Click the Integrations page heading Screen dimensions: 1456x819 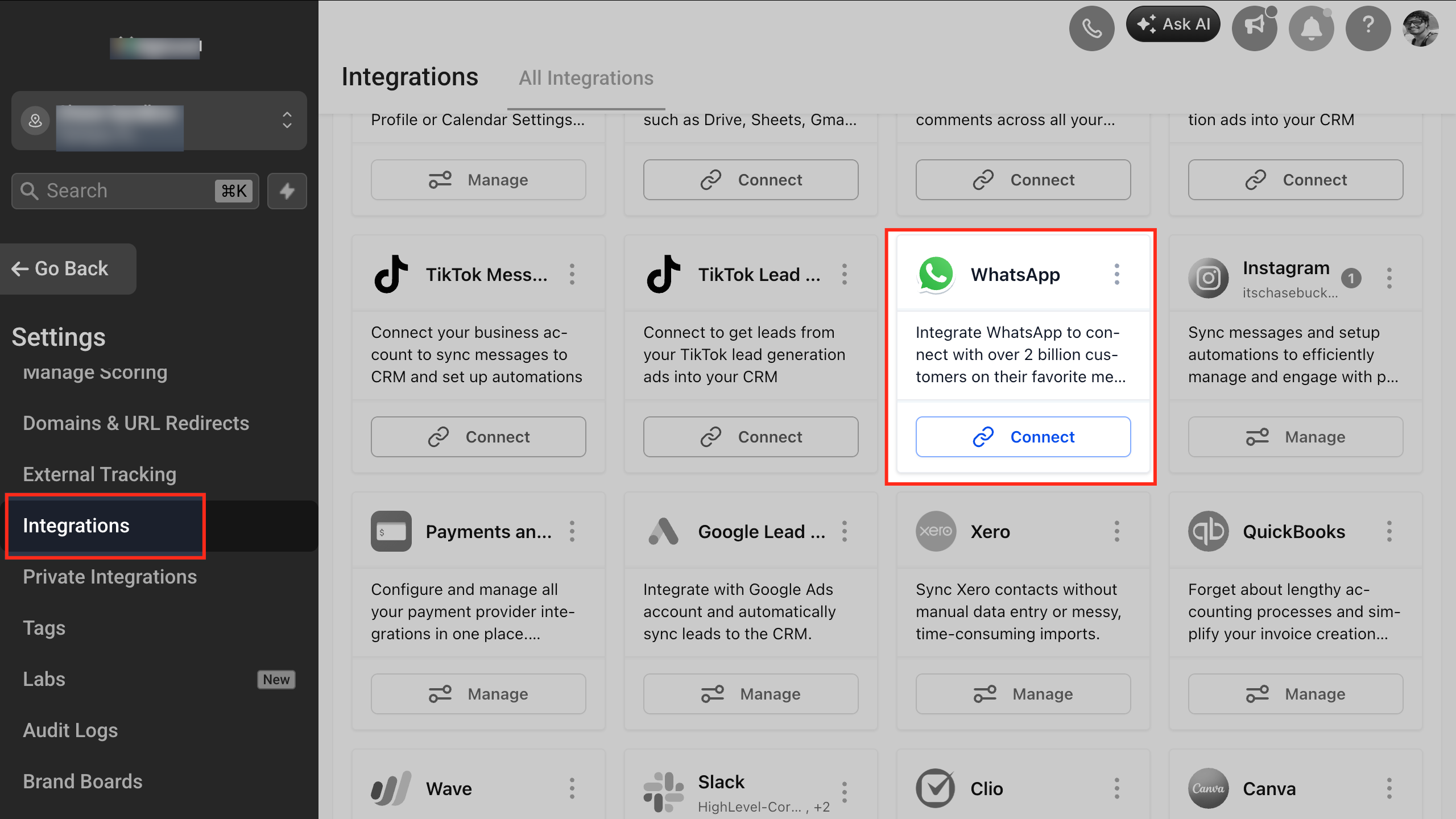click(410, 77)
